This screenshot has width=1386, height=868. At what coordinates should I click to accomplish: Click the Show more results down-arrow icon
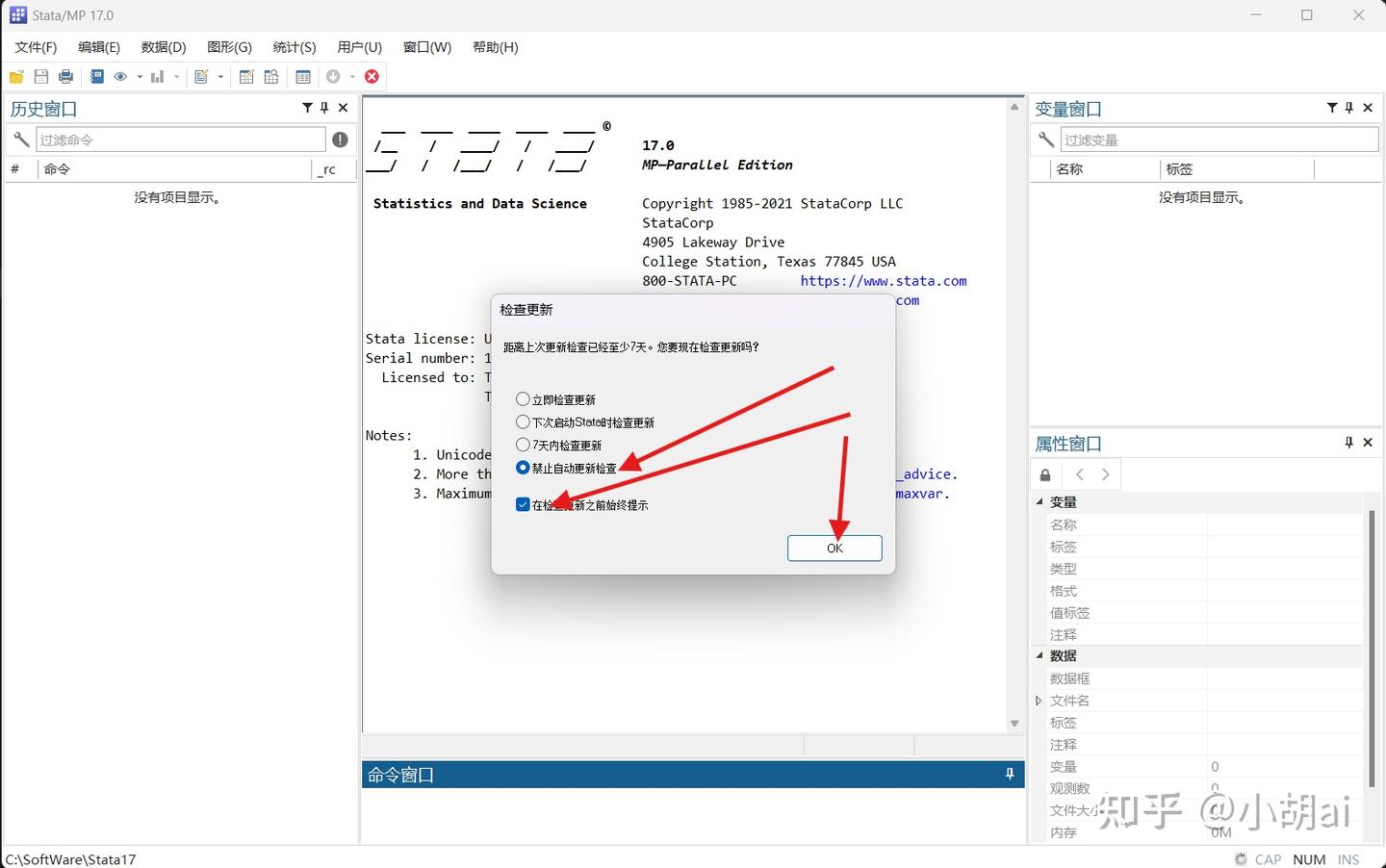[333, 77]
